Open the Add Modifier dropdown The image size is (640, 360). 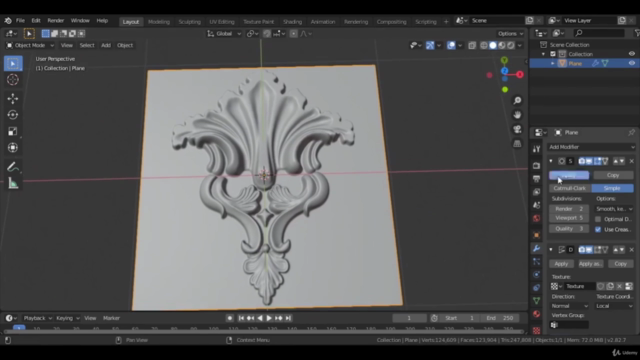coord(591,147)
